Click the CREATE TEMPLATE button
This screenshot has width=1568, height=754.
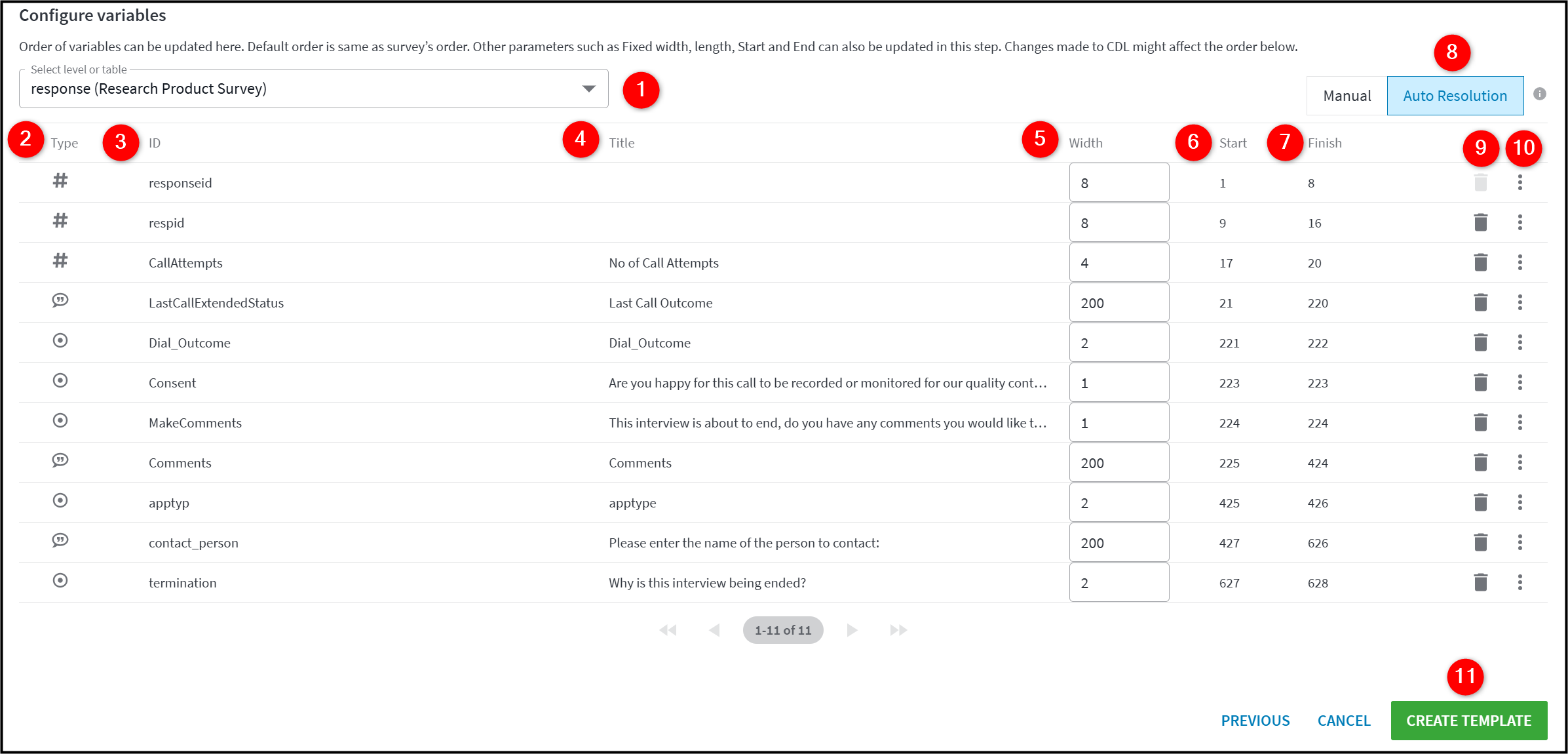1468,720
